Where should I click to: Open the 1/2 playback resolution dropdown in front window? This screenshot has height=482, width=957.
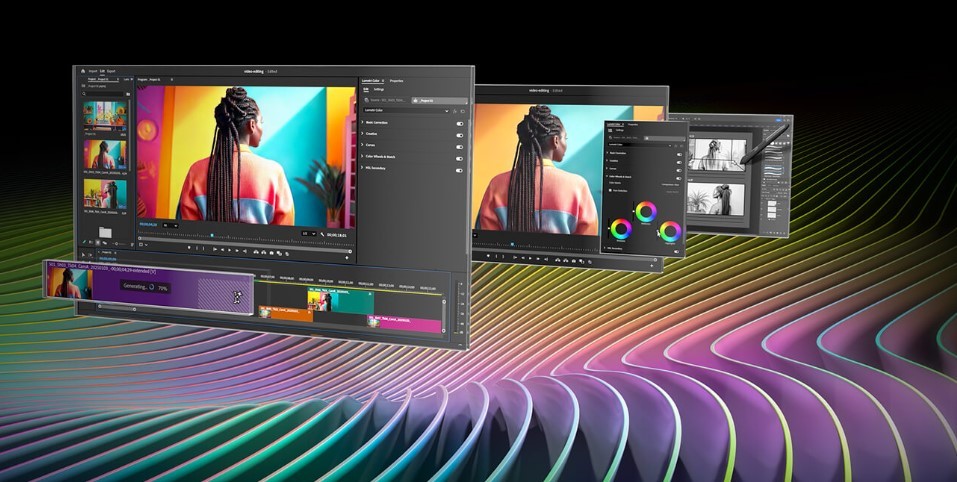click(309, 234)
